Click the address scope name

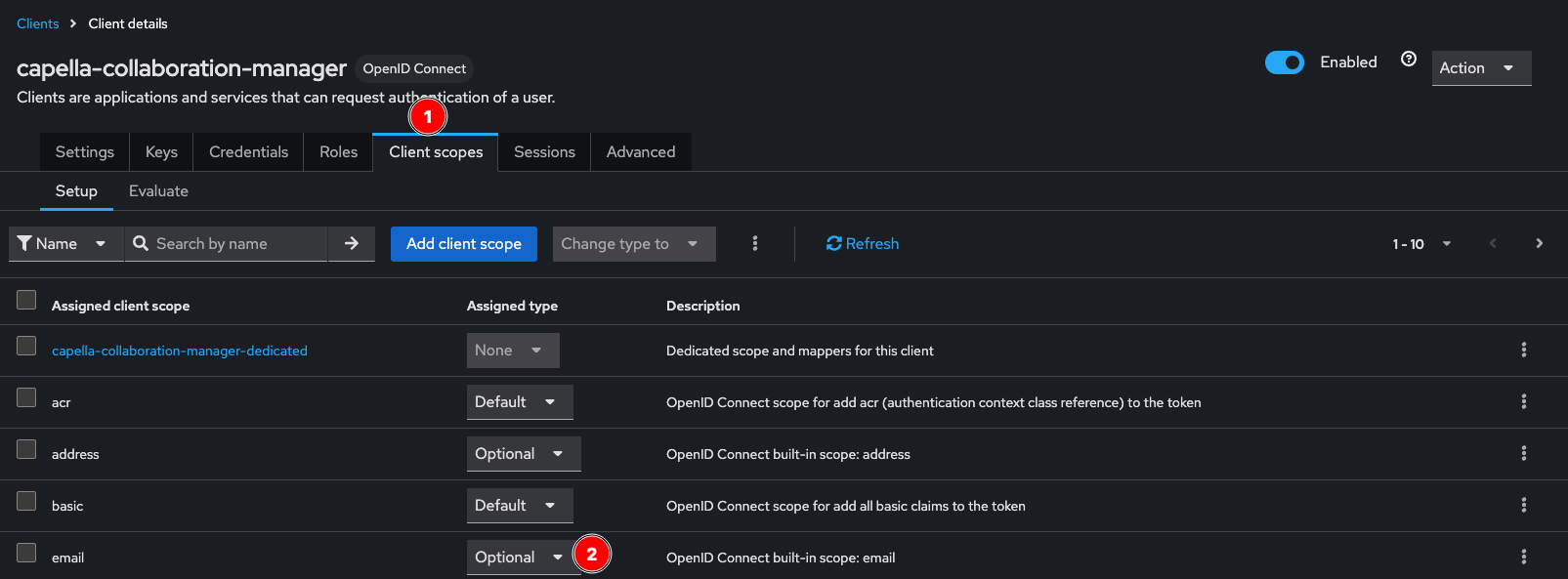click(x=75, y=454)
